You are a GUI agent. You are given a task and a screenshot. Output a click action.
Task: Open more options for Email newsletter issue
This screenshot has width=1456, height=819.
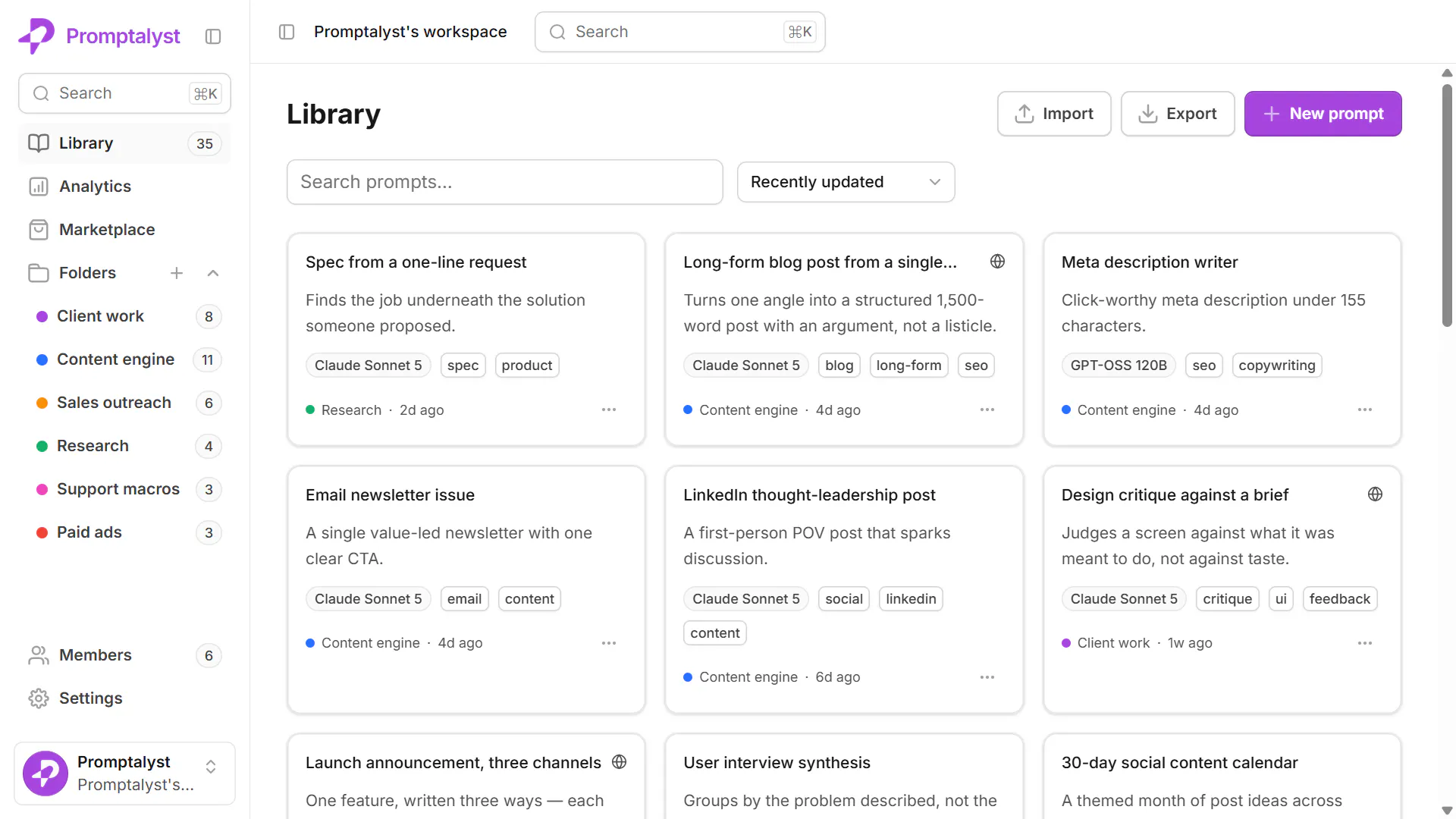(609, 643)
